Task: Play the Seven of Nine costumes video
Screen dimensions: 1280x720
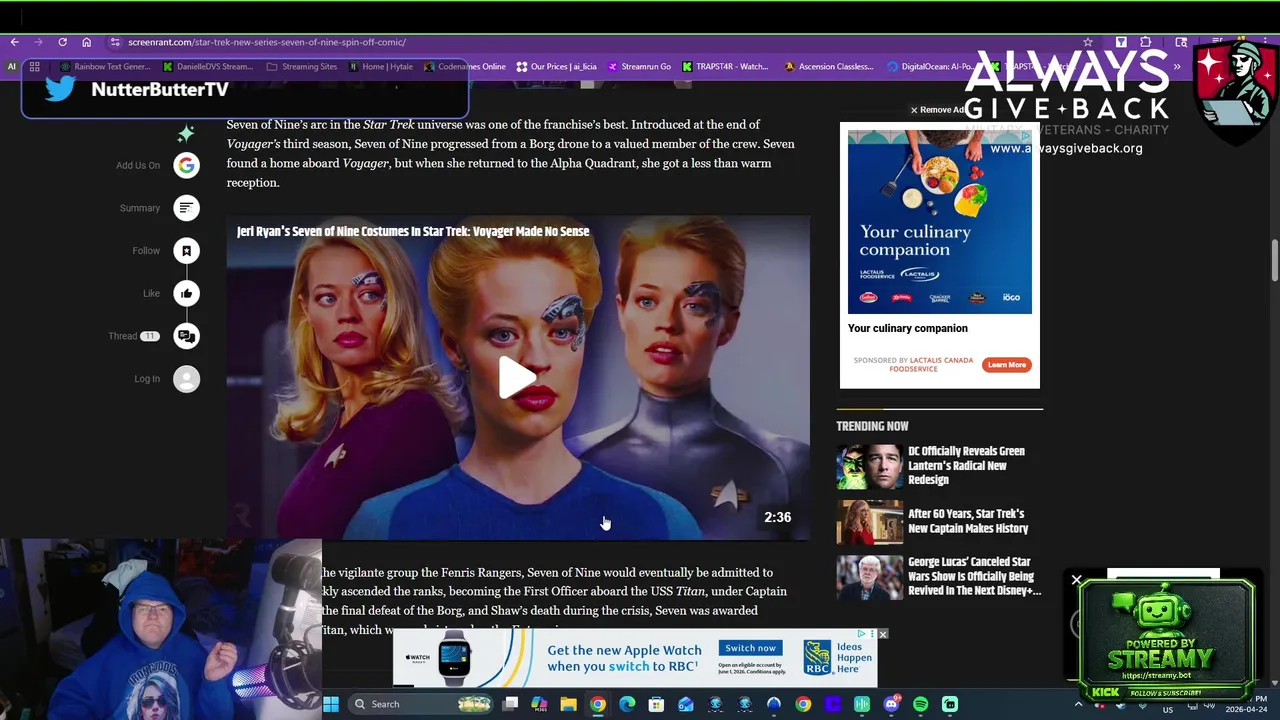Action: (x=517, y=378)
